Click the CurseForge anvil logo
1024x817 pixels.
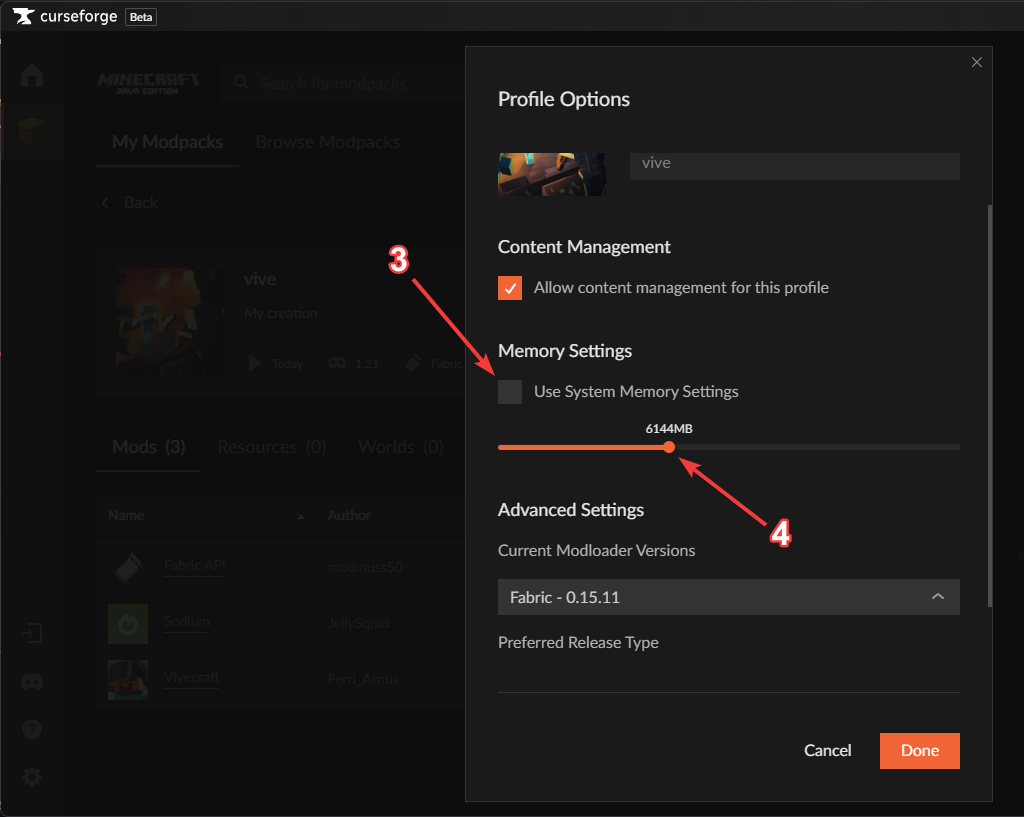tap(24, 16)
